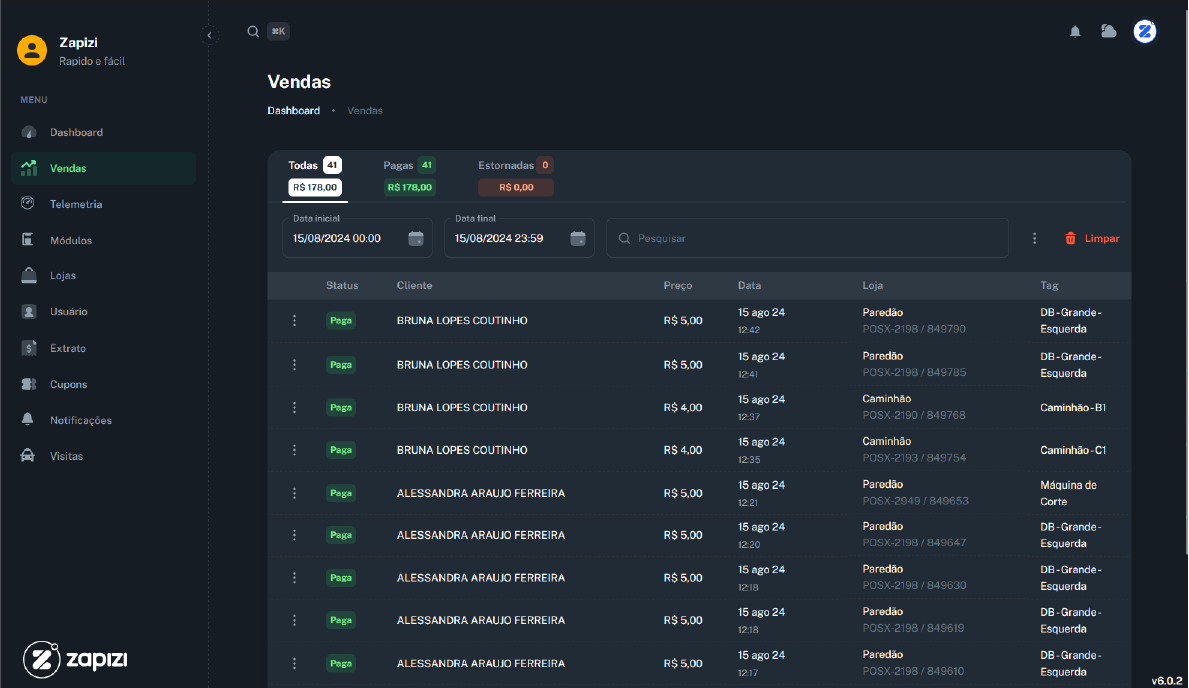Select the Todas tab

pyautogui.click(x=315, y=177)
